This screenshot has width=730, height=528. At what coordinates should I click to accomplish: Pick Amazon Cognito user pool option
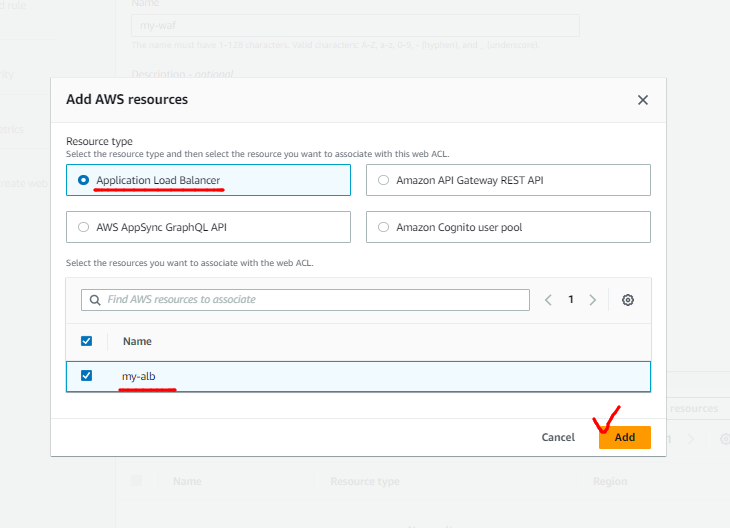point(508,227)
